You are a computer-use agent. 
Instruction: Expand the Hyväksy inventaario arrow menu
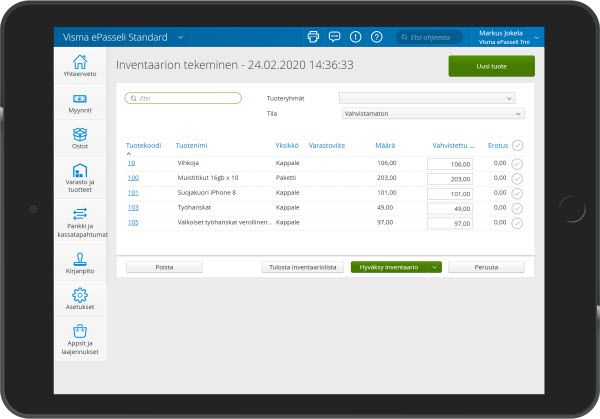point(434,267)
